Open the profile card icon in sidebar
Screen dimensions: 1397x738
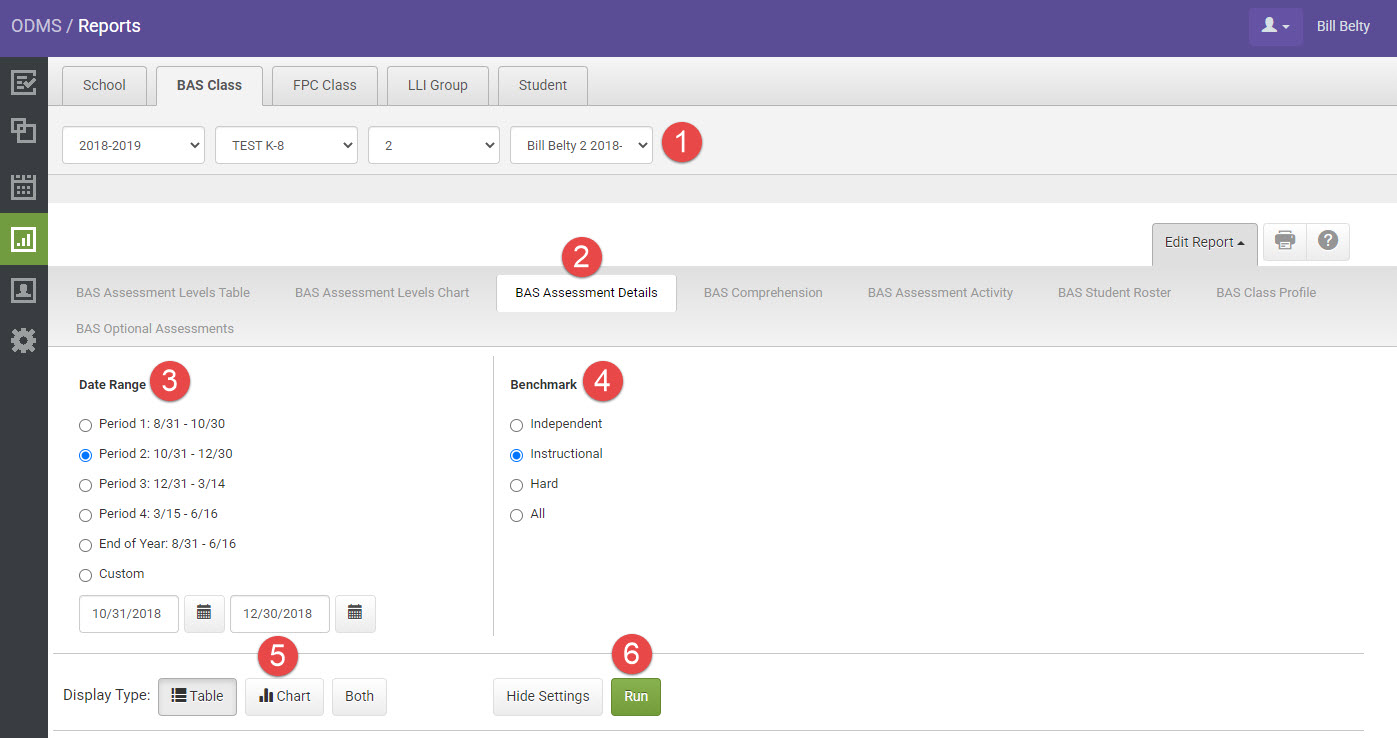click(23, 290)
